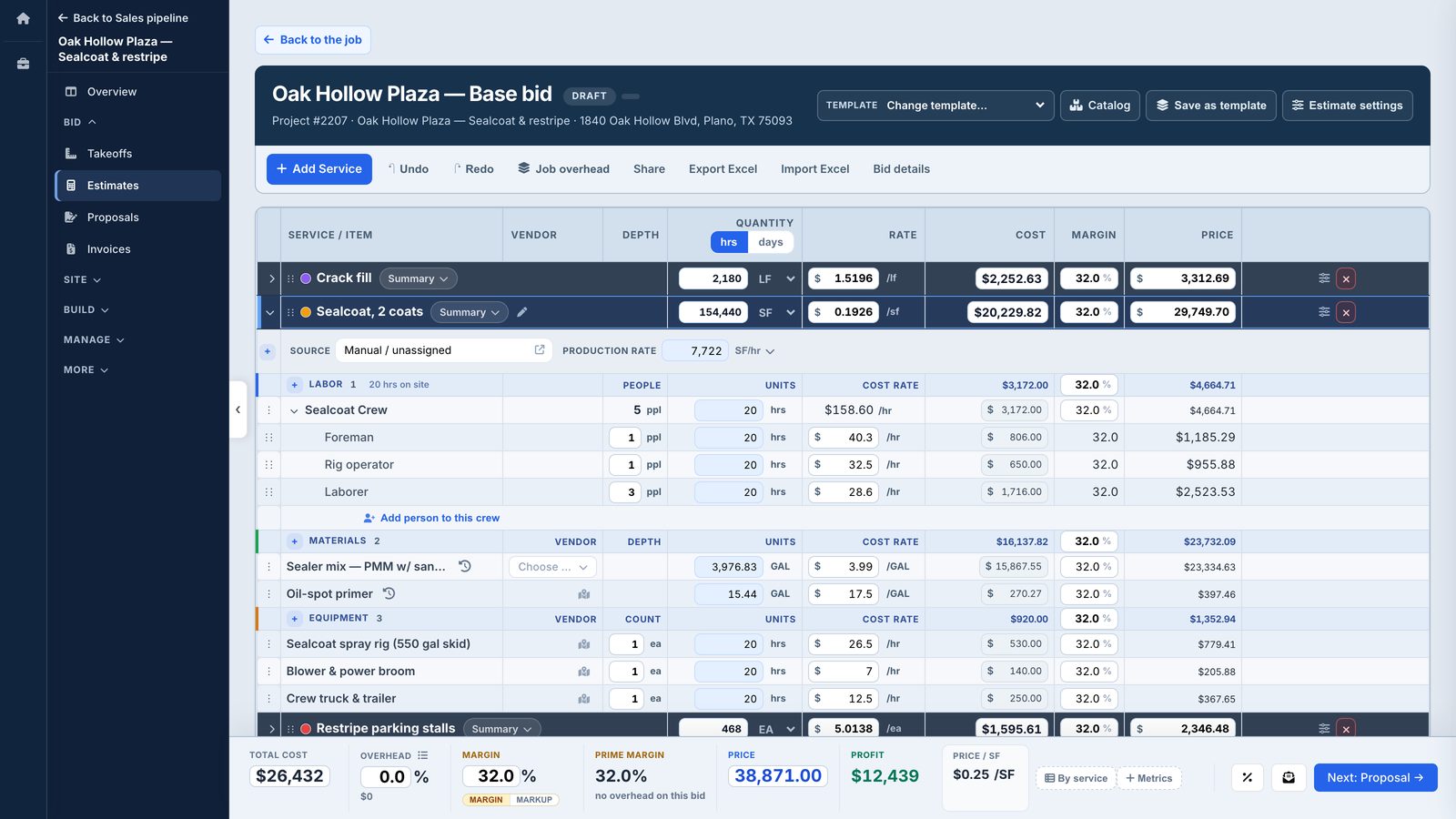The width and height of the screenshot is (1456, 819).
Task: Select MARKUP pricing mode in totals bar
Action: tap(534, 800)
